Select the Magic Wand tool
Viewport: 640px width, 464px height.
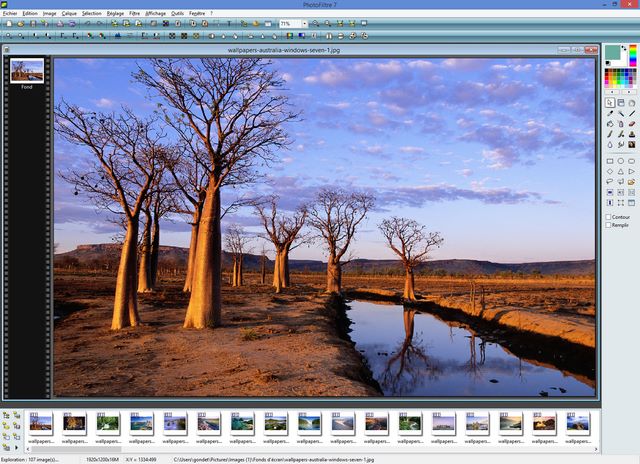(x=621, y=113)
